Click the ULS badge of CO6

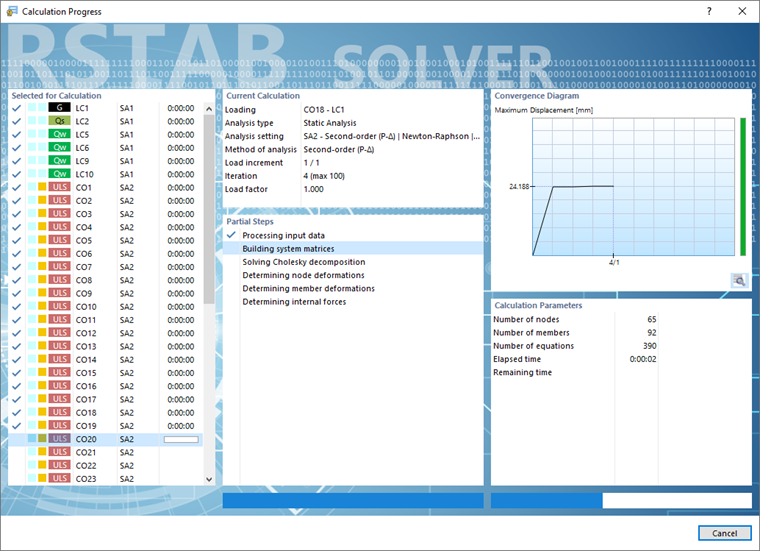pos(59,253)
